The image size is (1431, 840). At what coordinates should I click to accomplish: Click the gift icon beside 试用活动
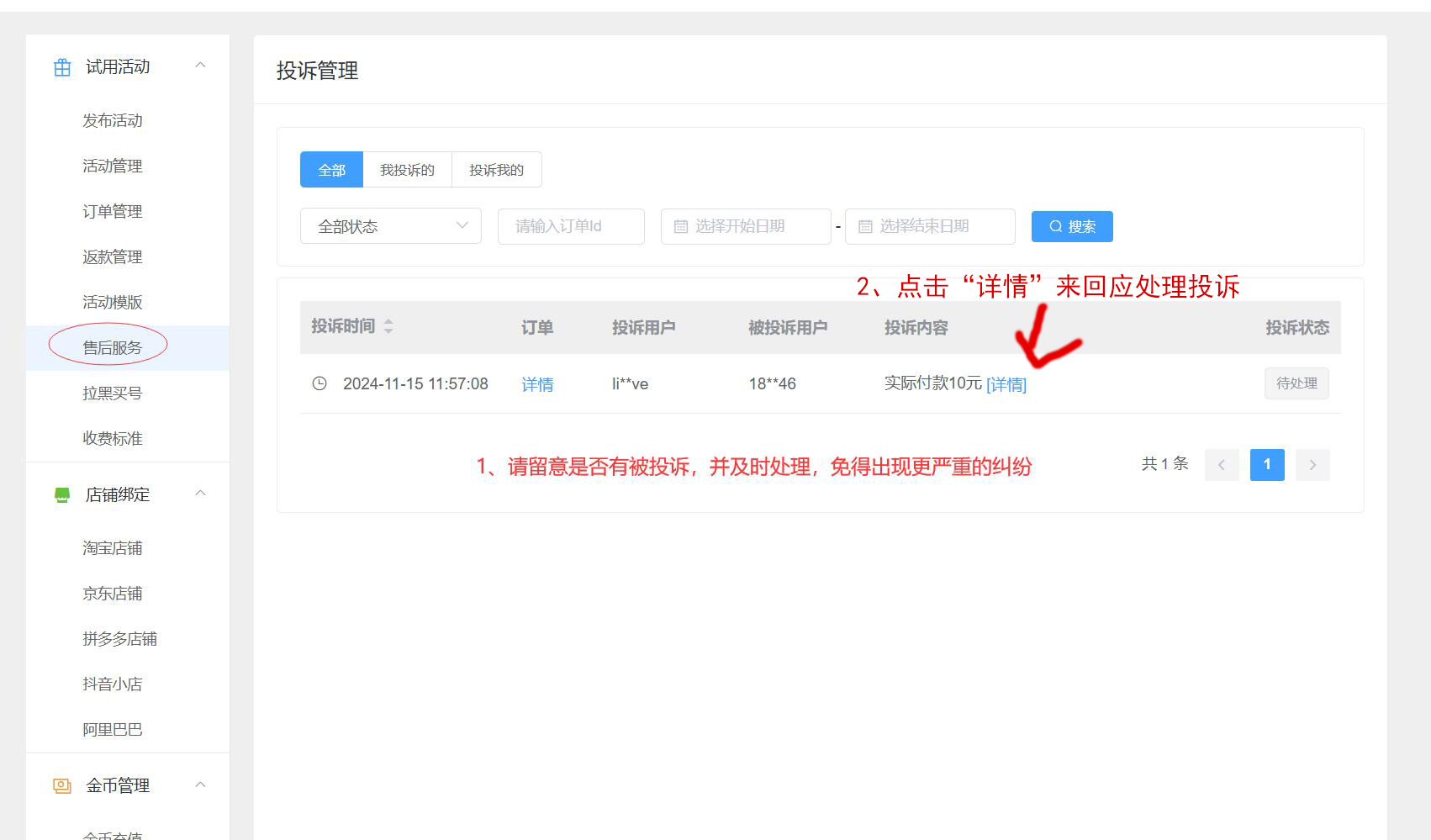pyautogui.click(x=62, y=67)
